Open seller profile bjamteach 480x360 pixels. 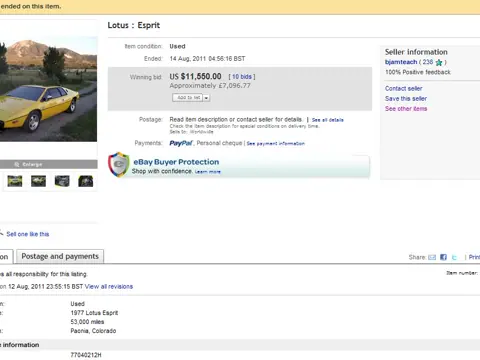(401, 62)
